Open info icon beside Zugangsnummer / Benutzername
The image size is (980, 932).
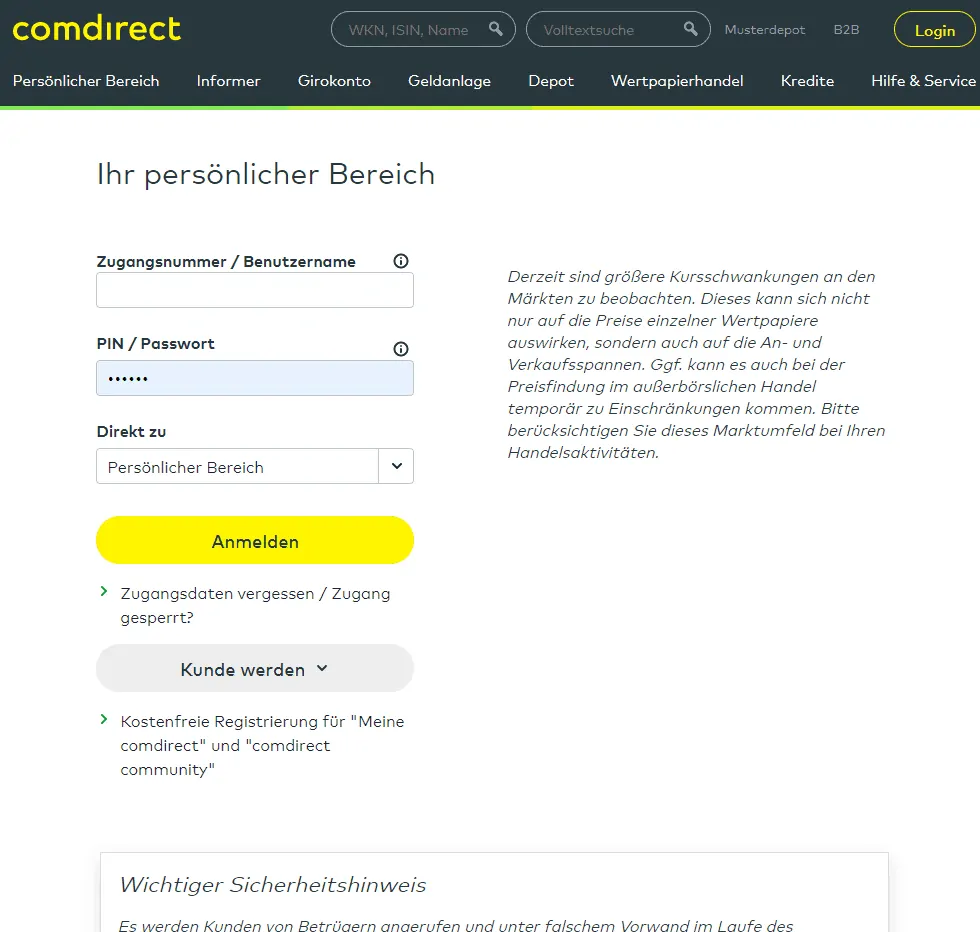tap(401, 261)
